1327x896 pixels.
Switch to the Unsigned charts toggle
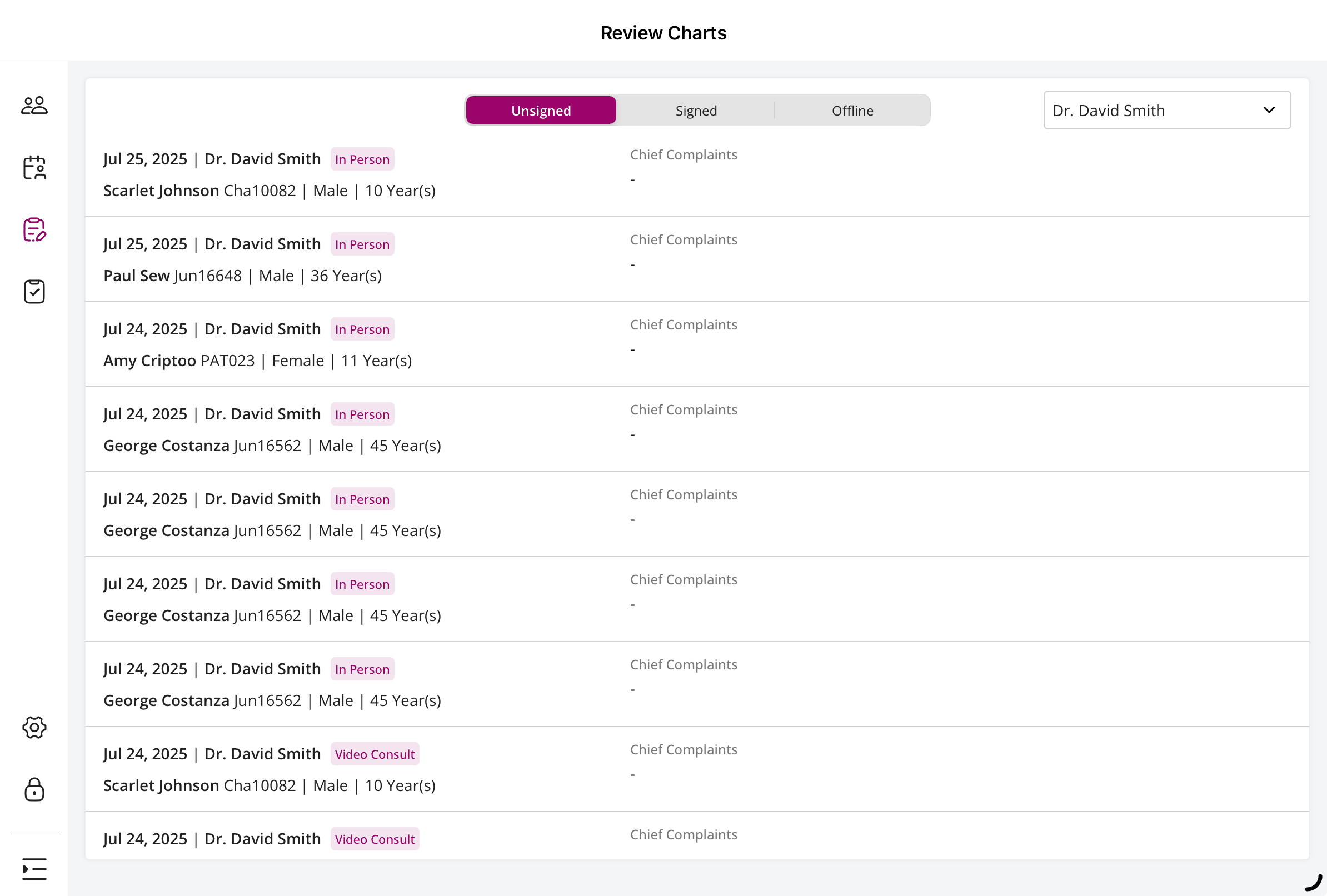[x=541, y=110]
